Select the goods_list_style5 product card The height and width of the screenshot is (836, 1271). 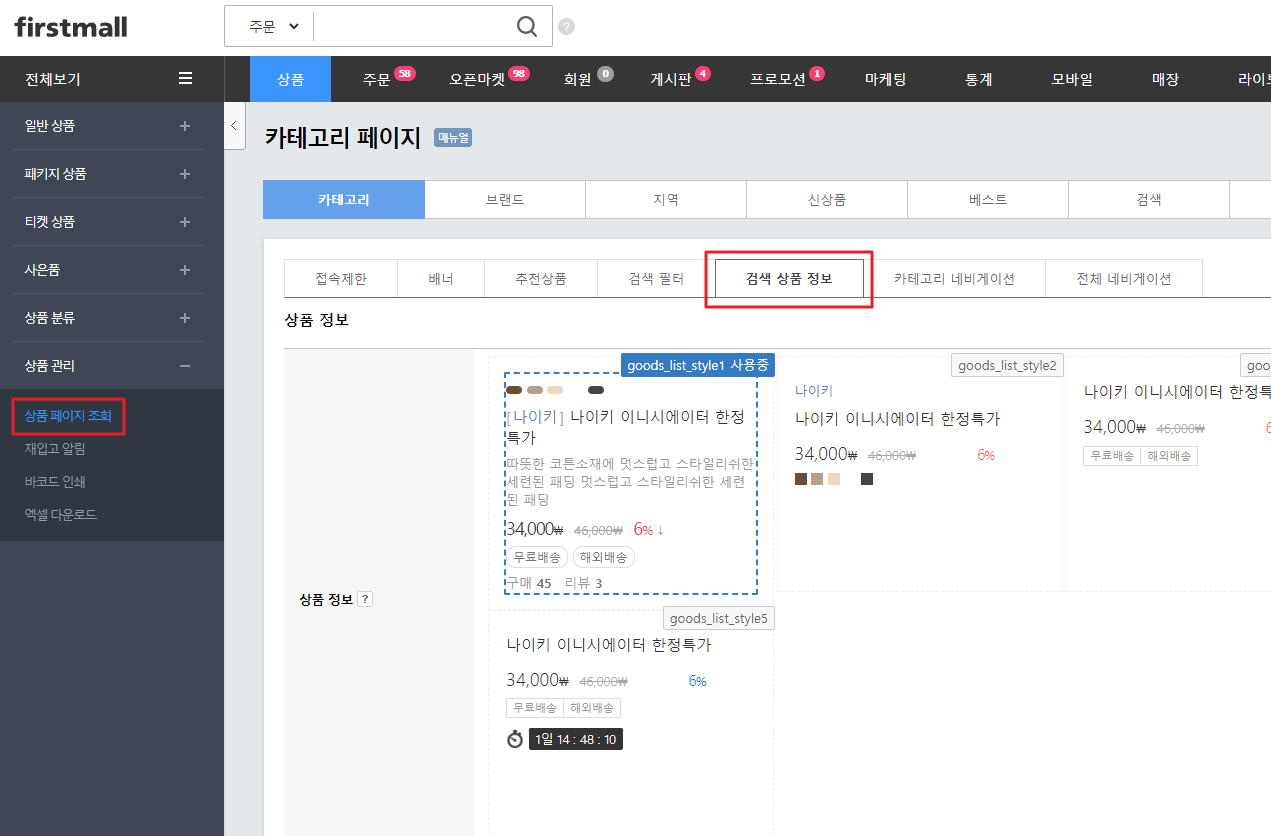point(631,722)
